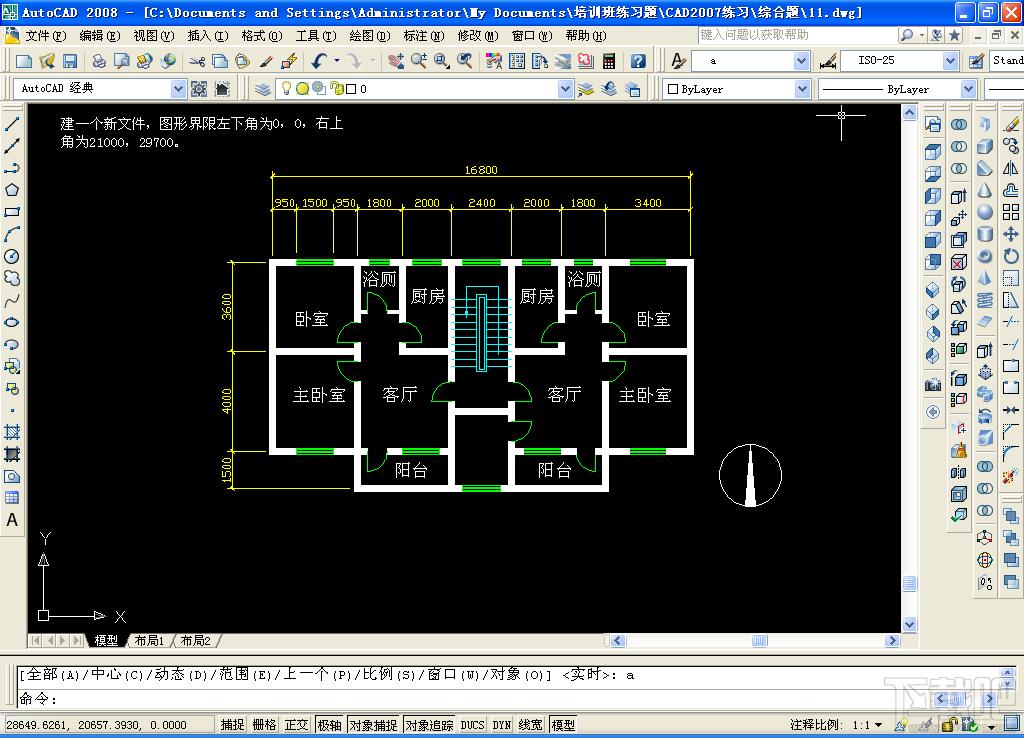Open the 注释比例 1:1 scale dropdown
Screen dimensions: 1024x738
[x=878, y=725]
